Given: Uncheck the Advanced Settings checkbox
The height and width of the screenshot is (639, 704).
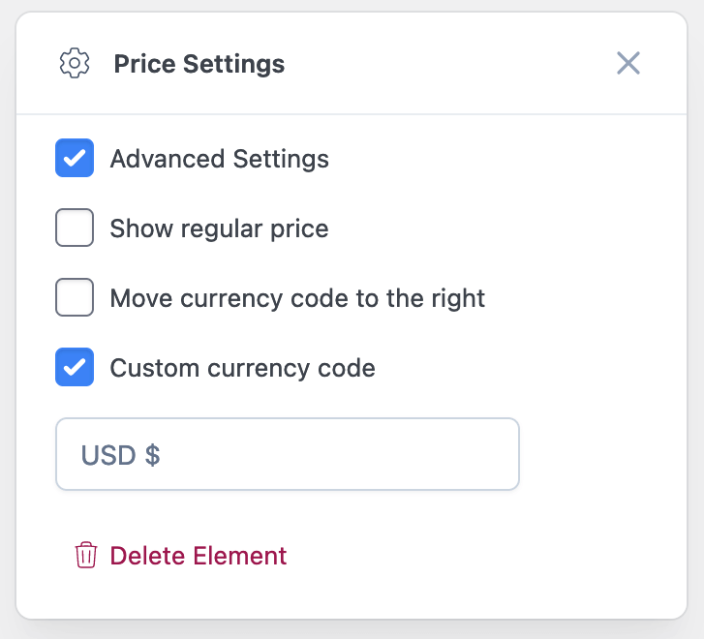Looking at the screenshot, I should (75, 158).
